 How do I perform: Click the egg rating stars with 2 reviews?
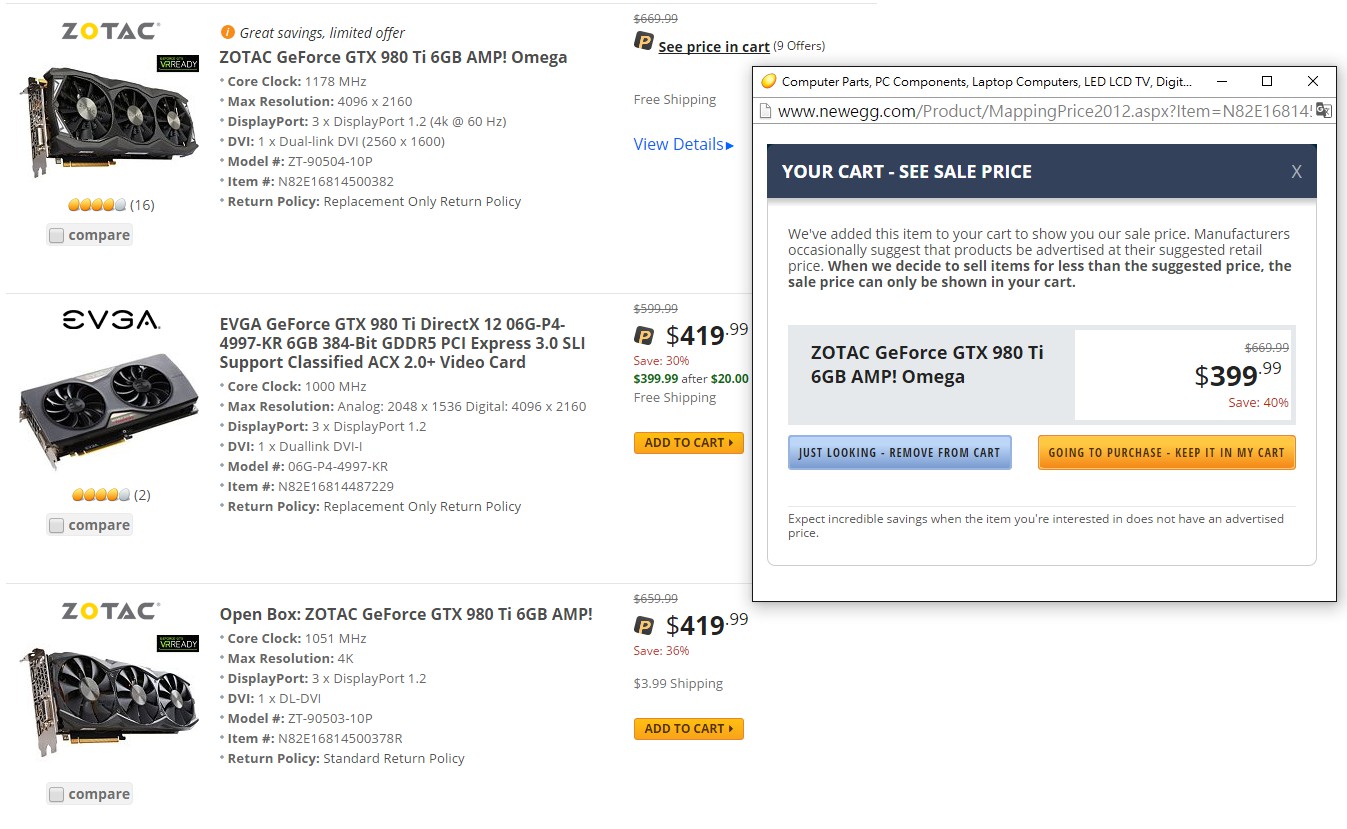tap(100, 495)
